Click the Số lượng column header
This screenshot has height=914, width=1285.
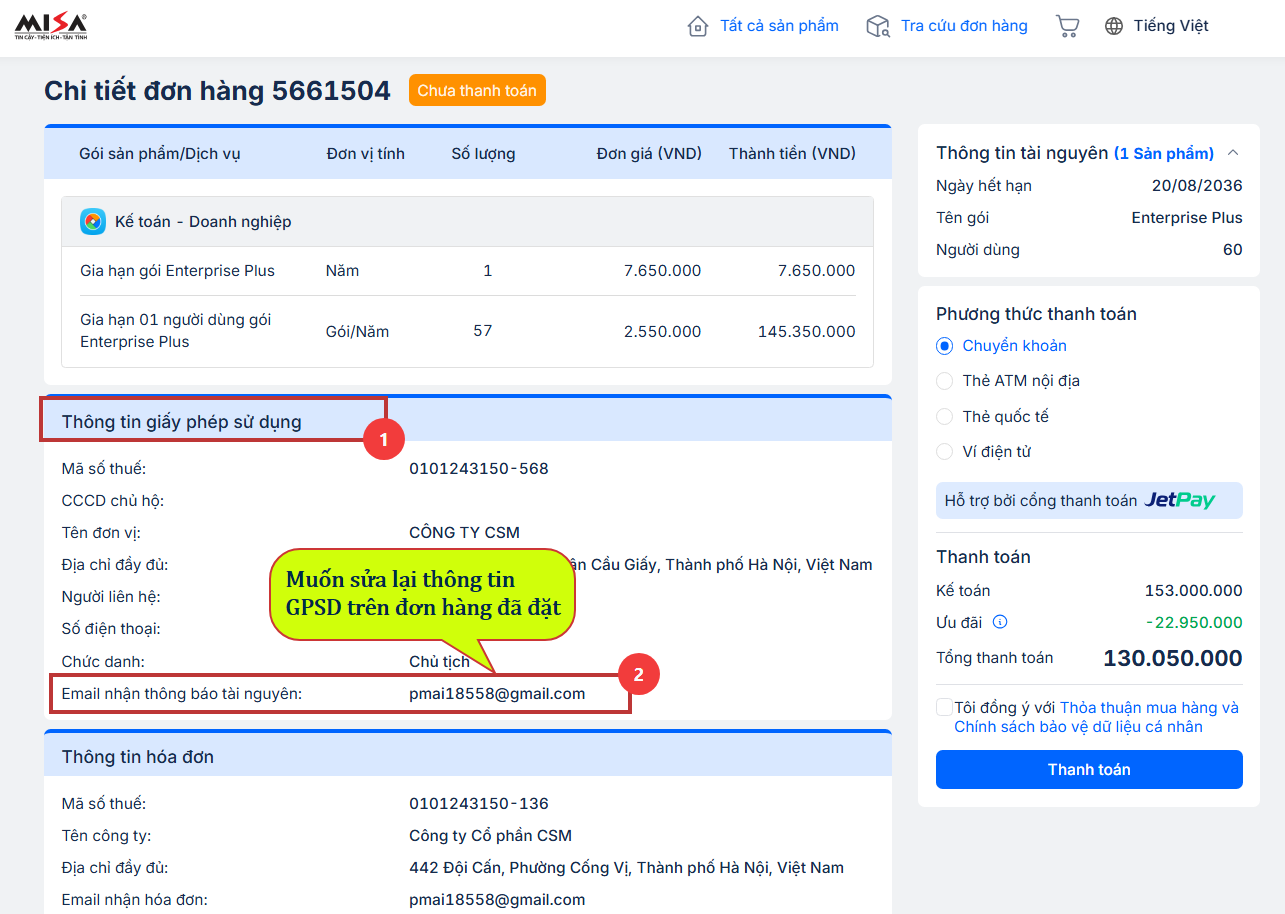tap(483, 154)
